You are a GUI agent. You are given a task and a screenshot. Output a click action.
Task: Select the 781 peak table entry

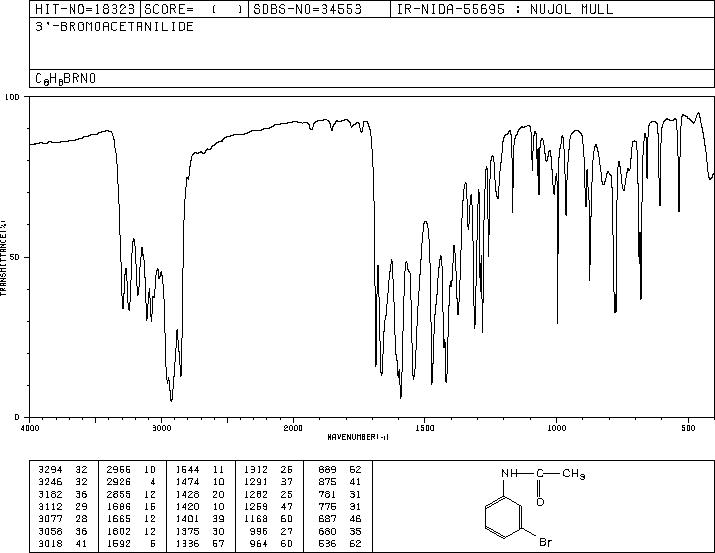(x=340, y=494)
